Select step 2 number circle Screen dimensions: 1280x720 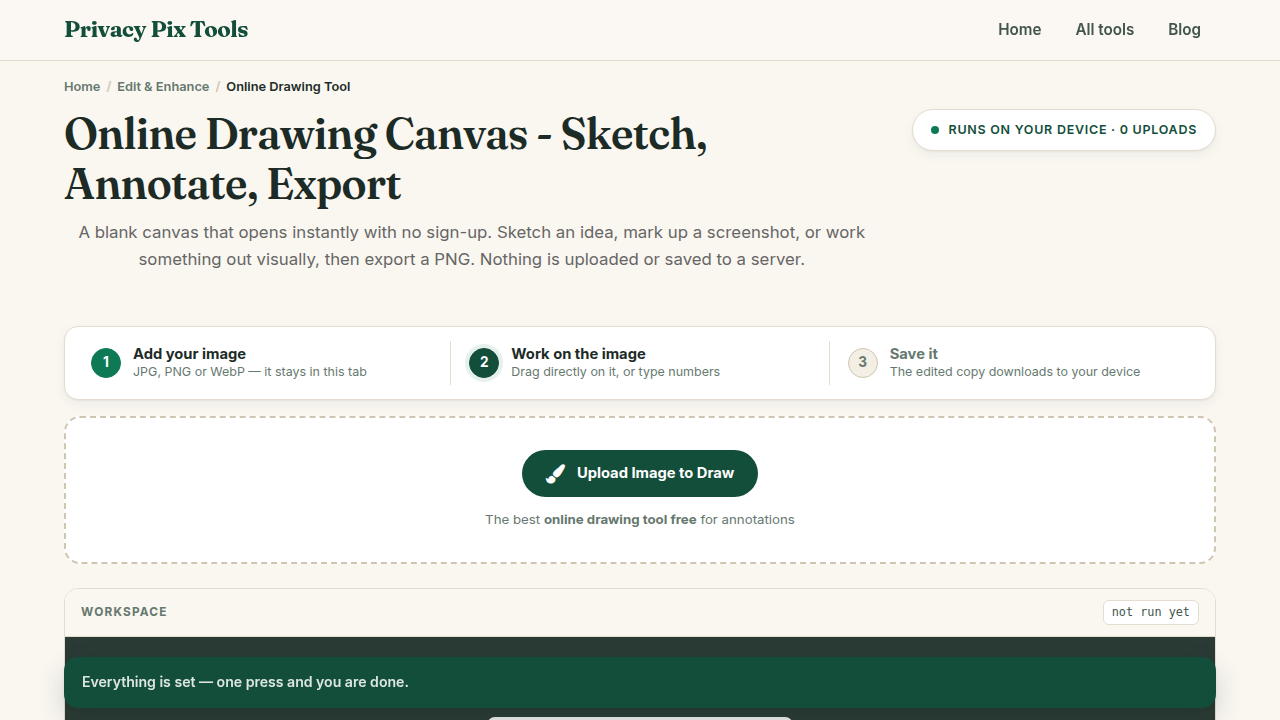click(484, 363)
